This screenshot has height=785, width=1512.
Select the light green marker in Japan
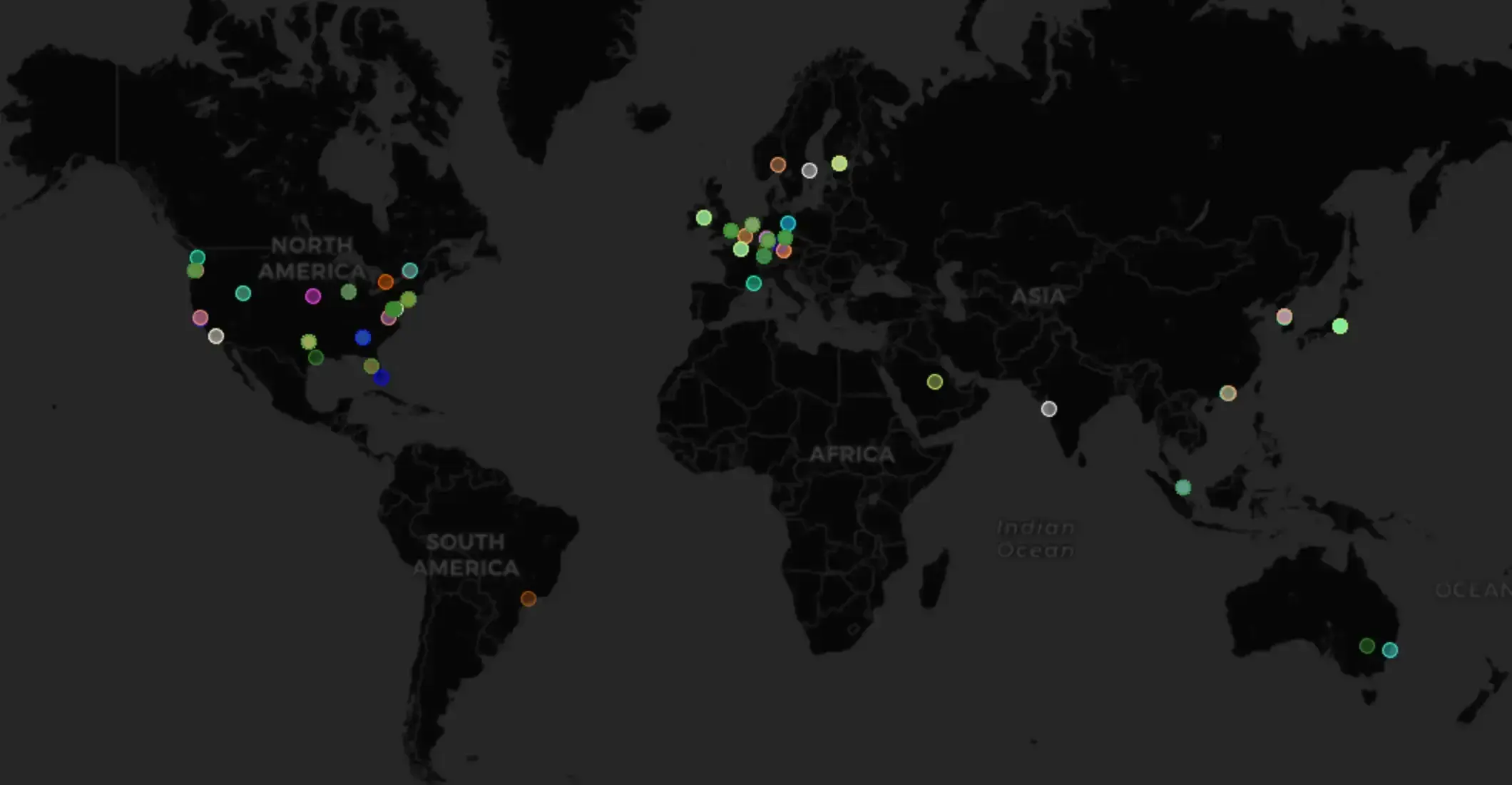[1339, 326]
